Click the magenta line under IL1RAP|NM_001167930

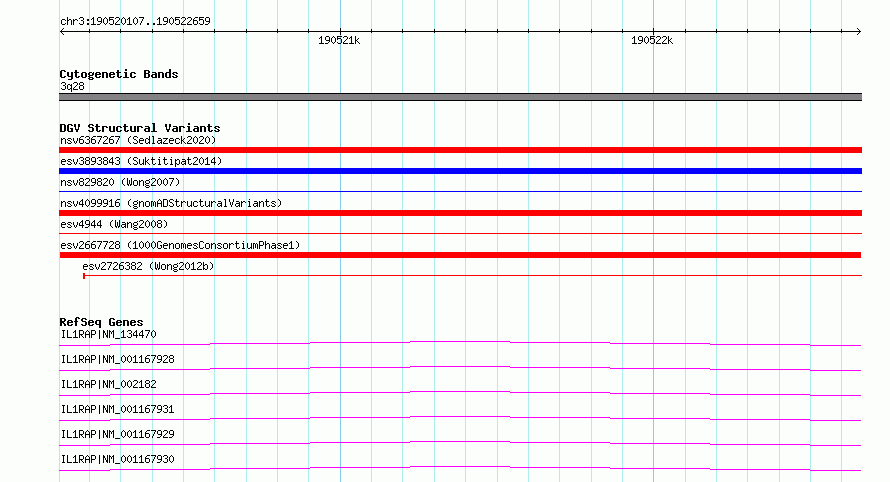[x=460, y=468]
